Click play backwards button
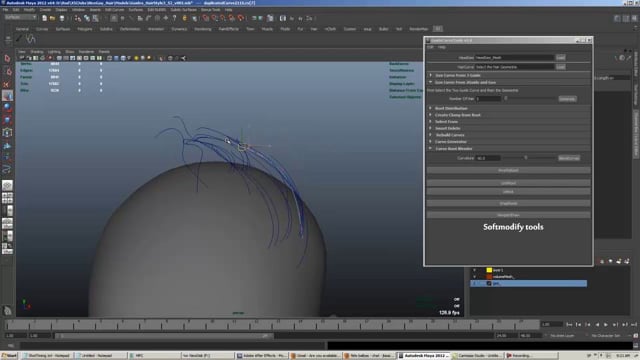The width and height of the screenshot is (640, 360). click(597, 324)
